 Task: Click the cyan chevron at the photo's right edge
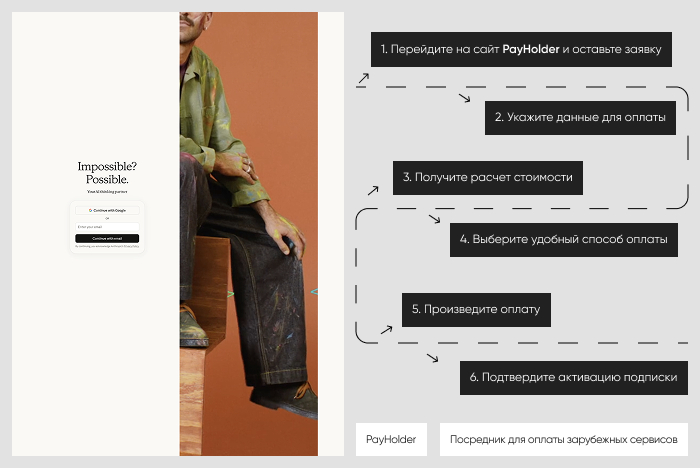(x=314, y=292)
